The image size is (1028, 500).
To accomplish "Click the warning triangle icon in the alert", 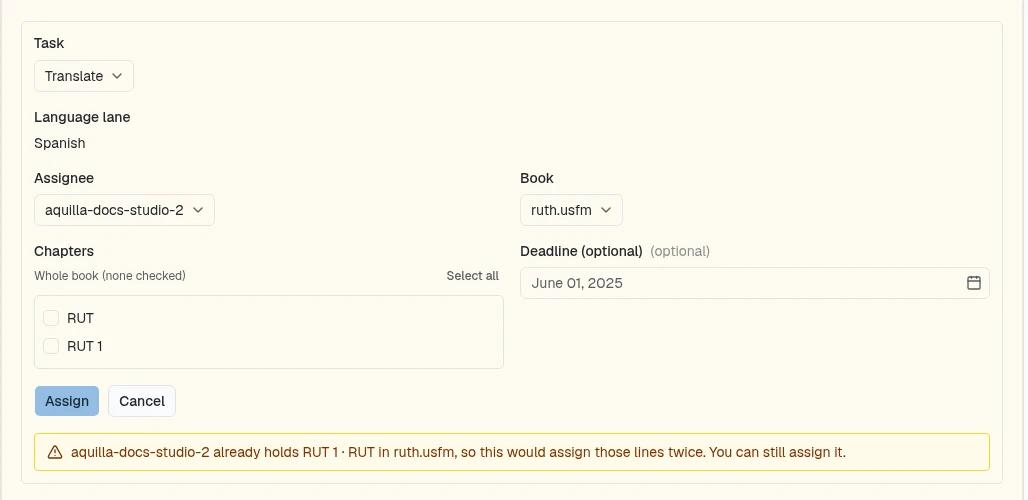I will [x=54, y=452].
